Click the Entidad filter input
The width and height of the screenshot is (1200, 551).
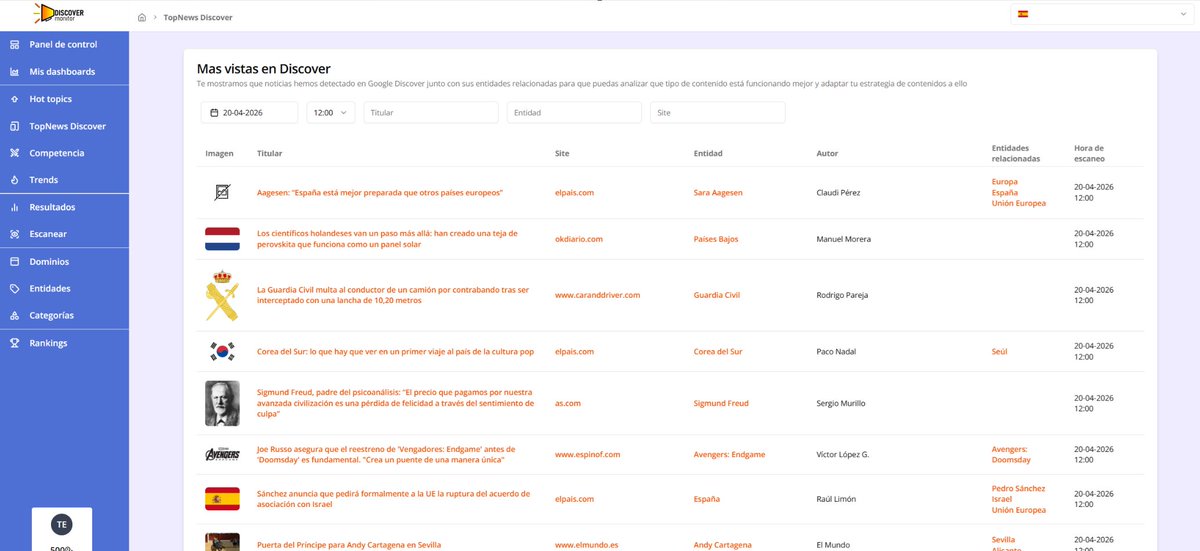(574, 113)
